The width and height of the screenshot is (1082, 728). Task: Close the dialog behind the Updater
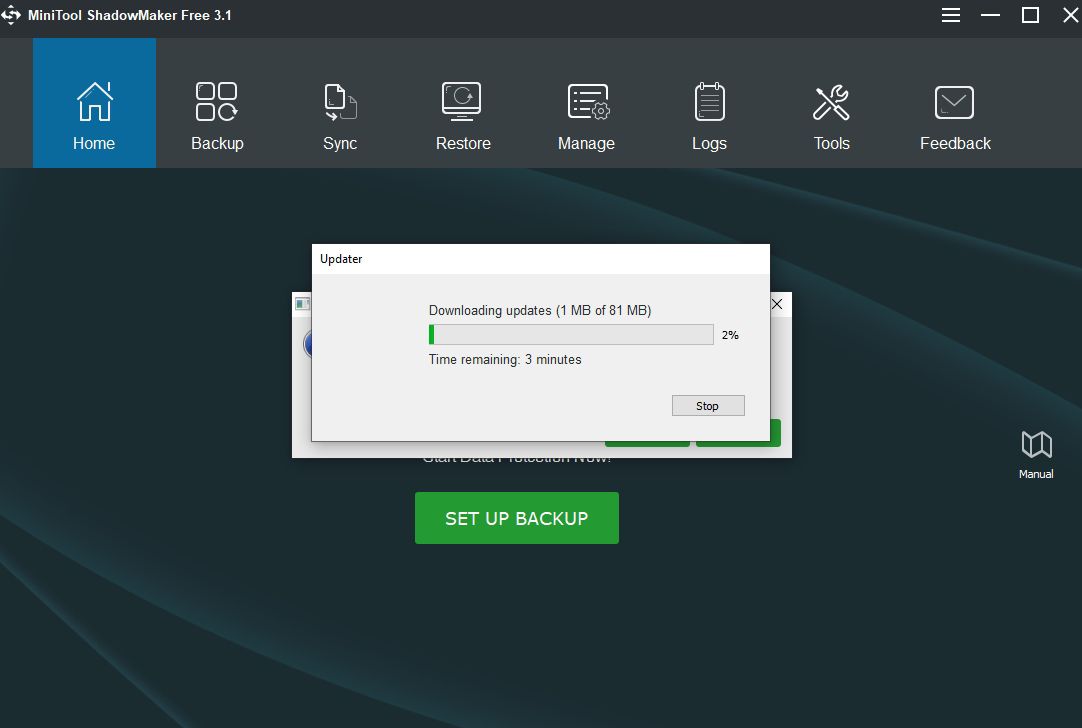pyautogui.click(x=777, y=304)
